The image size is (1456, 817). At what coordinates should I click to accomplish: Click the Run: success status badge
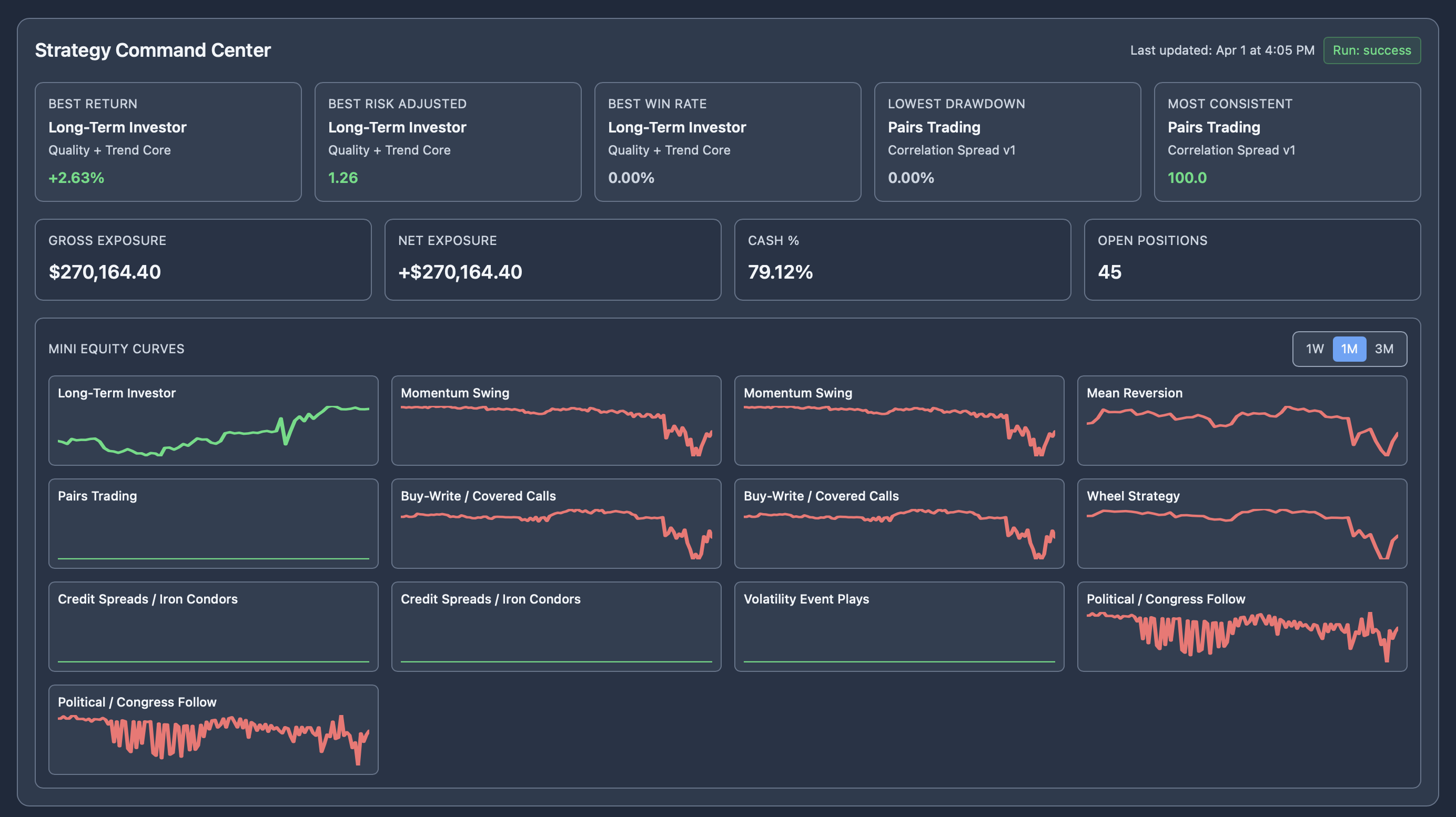pos(1372,50)
